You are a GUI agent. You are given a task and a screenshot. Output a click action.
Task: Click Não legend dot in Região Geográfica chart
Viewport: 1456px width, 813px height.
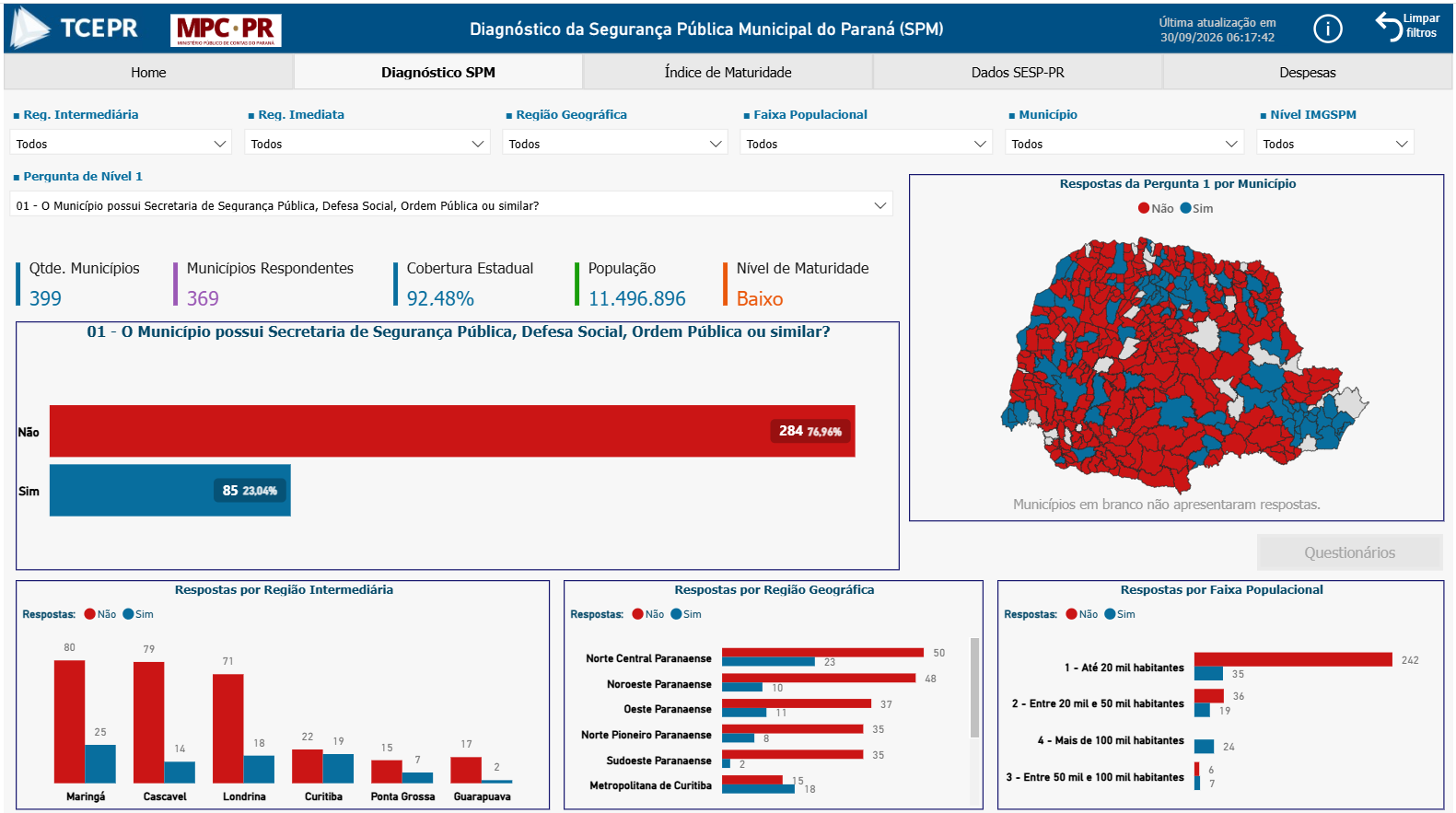click(637, 614)
